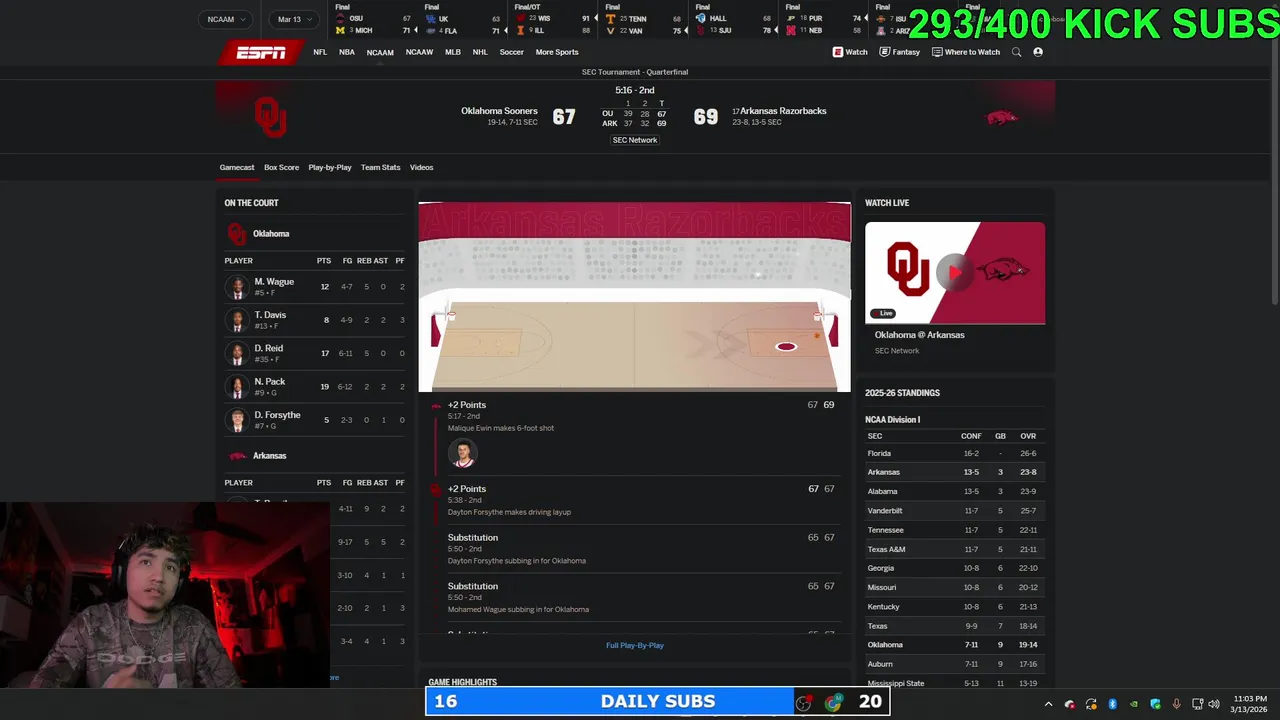Click the Arkansas logo in the player panel
This screenshot has height=720, width=1280.
coord(237,456)
